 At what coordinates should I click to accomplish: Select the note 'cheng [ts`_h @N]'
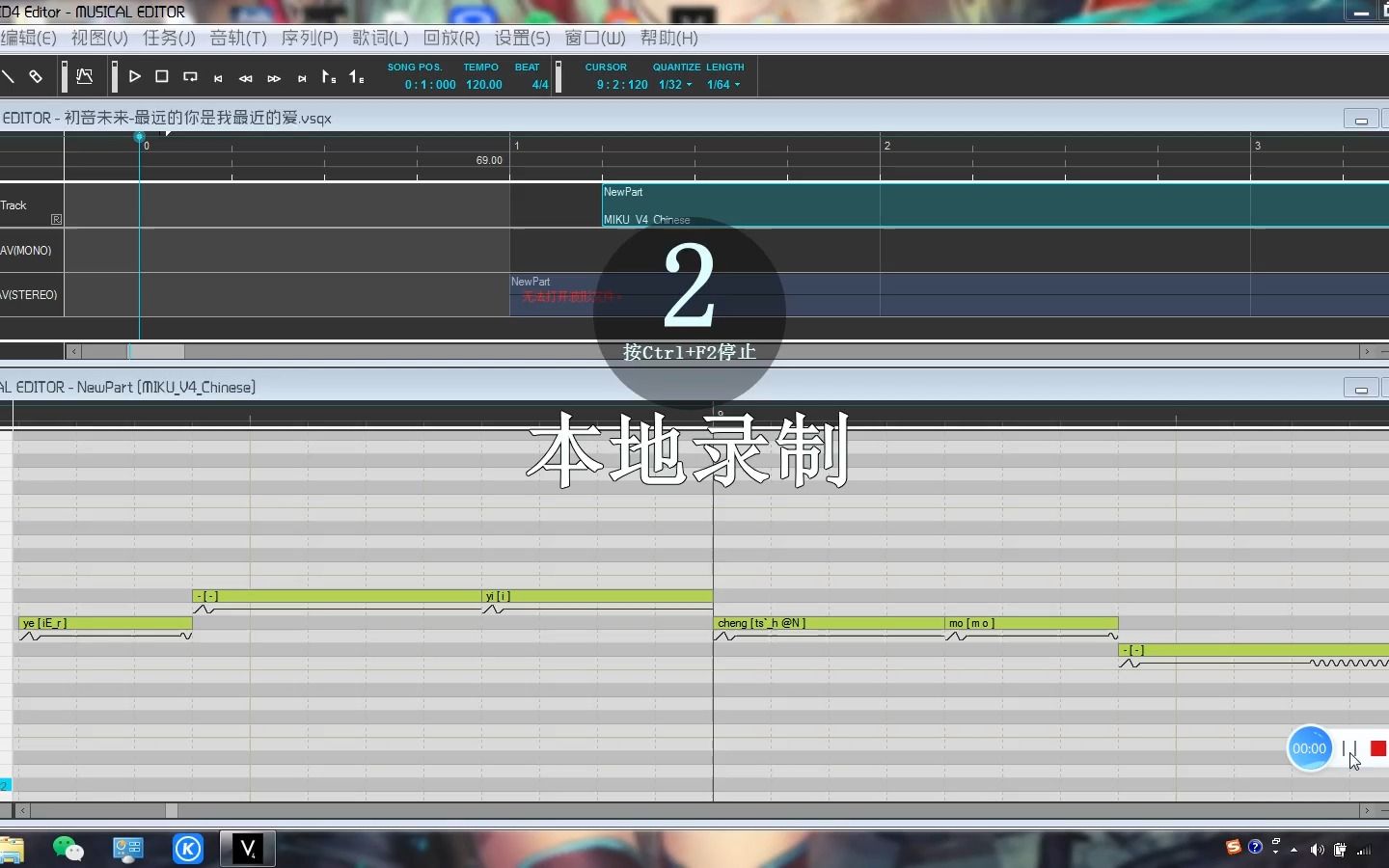(829, 623)
